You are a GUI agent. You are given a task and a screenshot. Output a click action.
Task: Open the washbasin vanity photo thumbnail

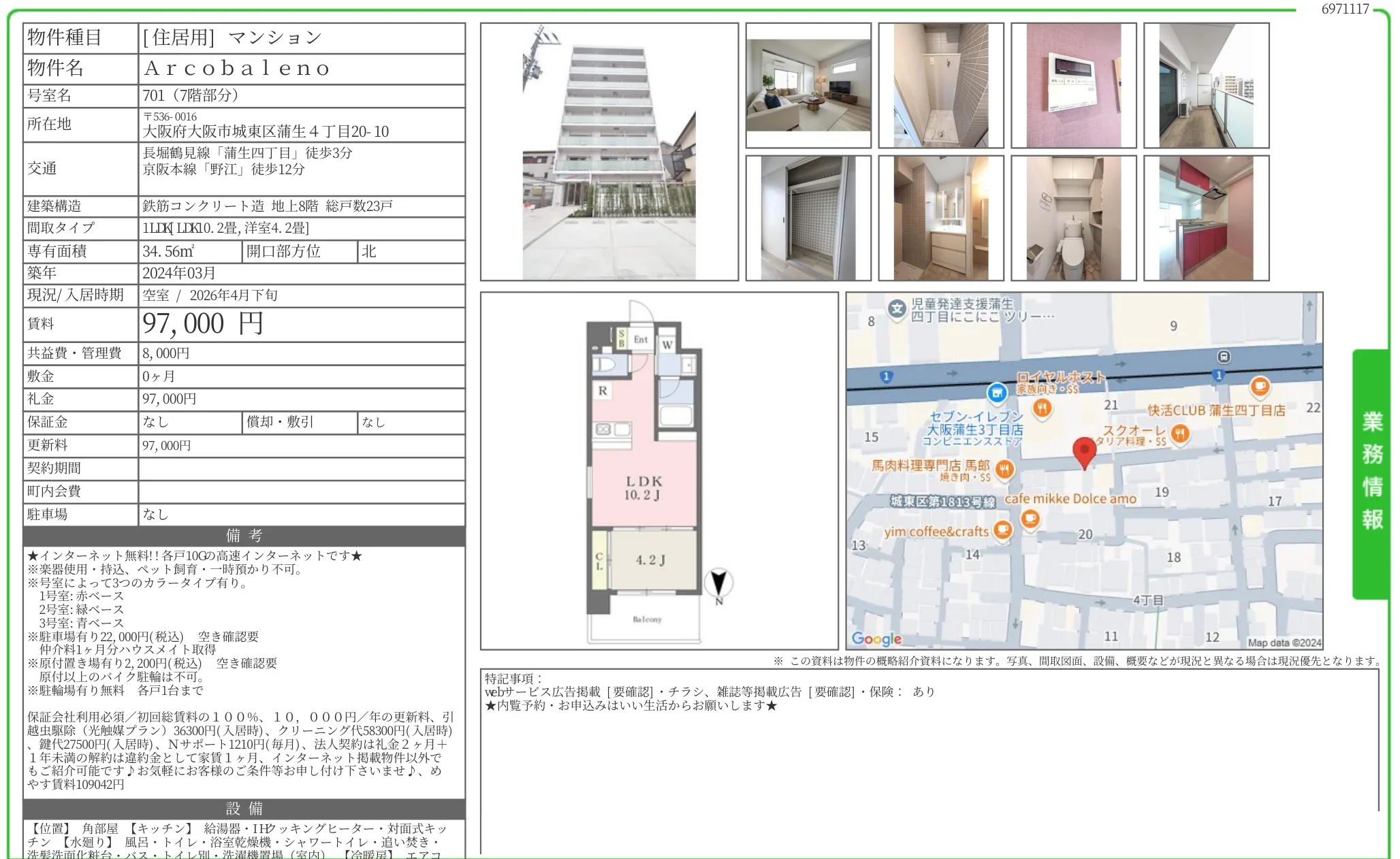940,218
